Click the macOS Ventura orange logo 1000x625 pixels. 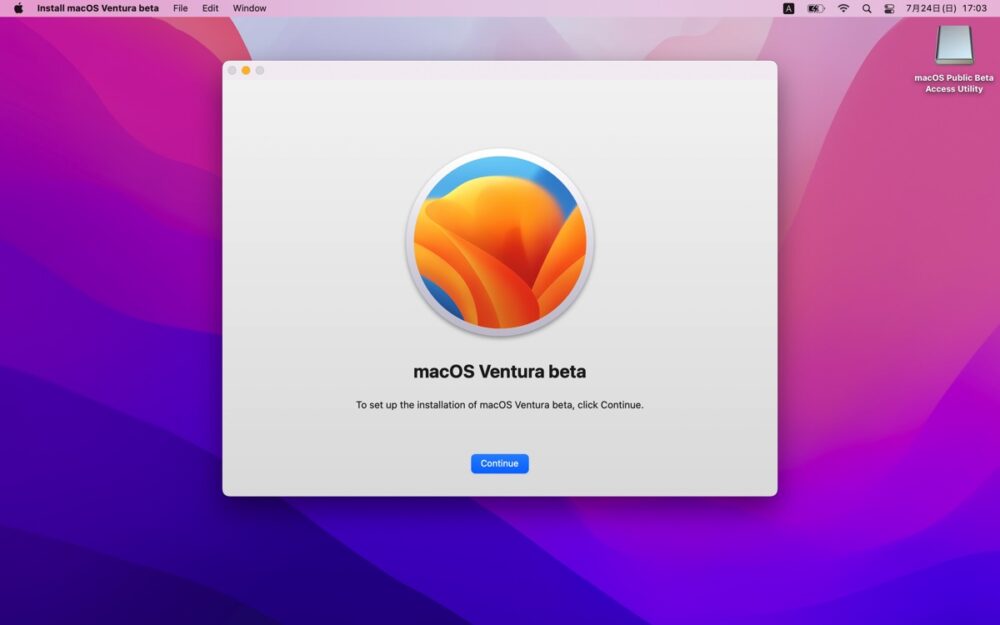click(499, 243)
